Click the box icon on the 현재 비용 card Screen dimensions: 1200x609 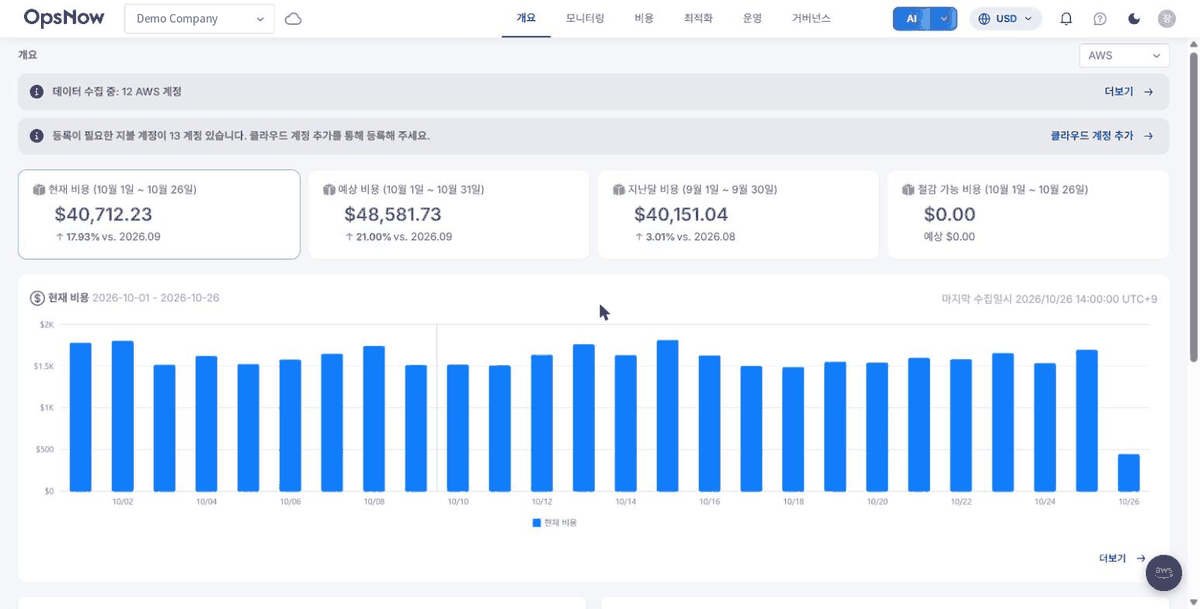39,190
